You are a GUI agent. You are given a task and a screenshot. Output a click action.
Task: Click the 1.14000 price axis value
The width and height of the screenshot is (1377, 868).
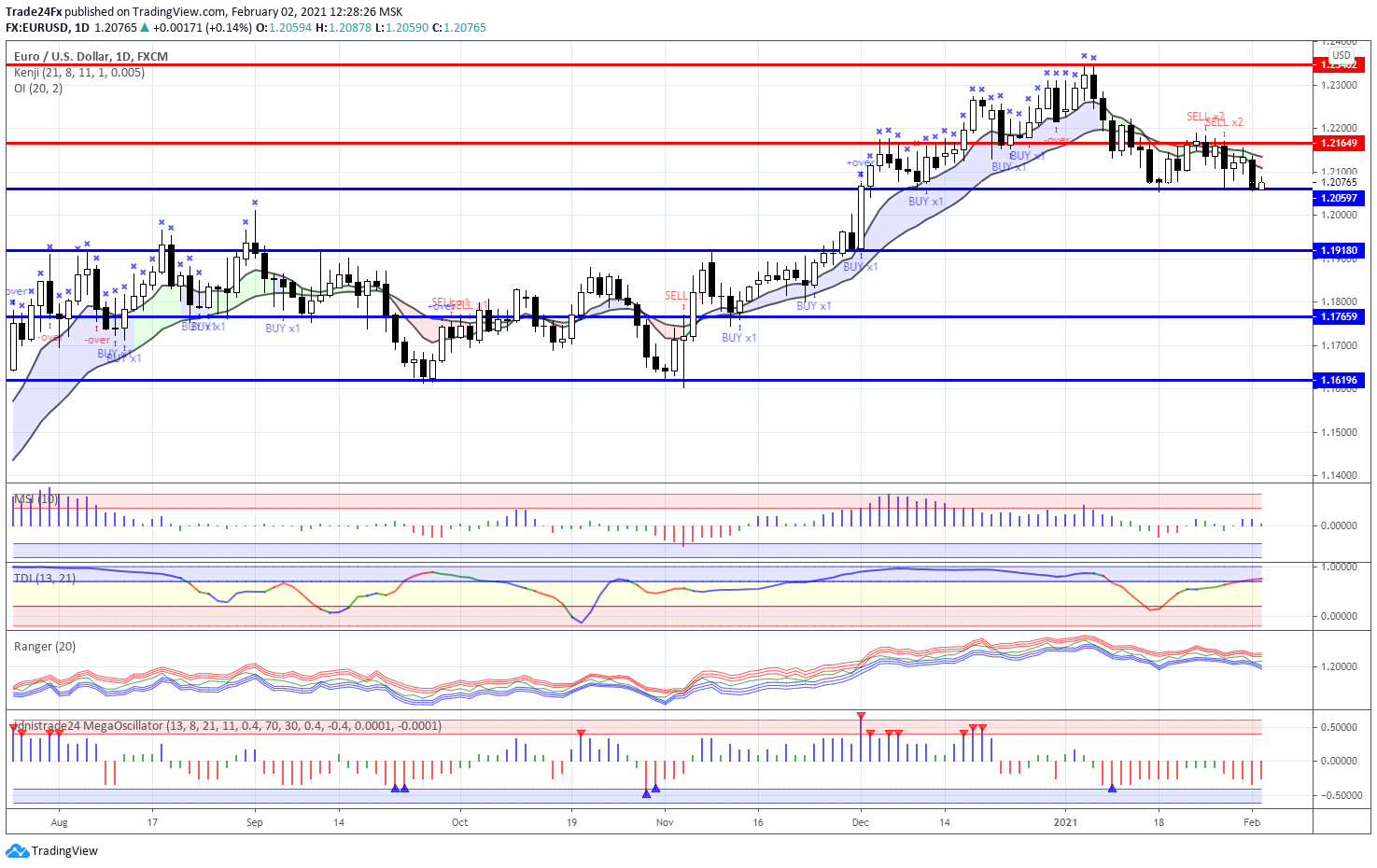[x=1339, y=475]
